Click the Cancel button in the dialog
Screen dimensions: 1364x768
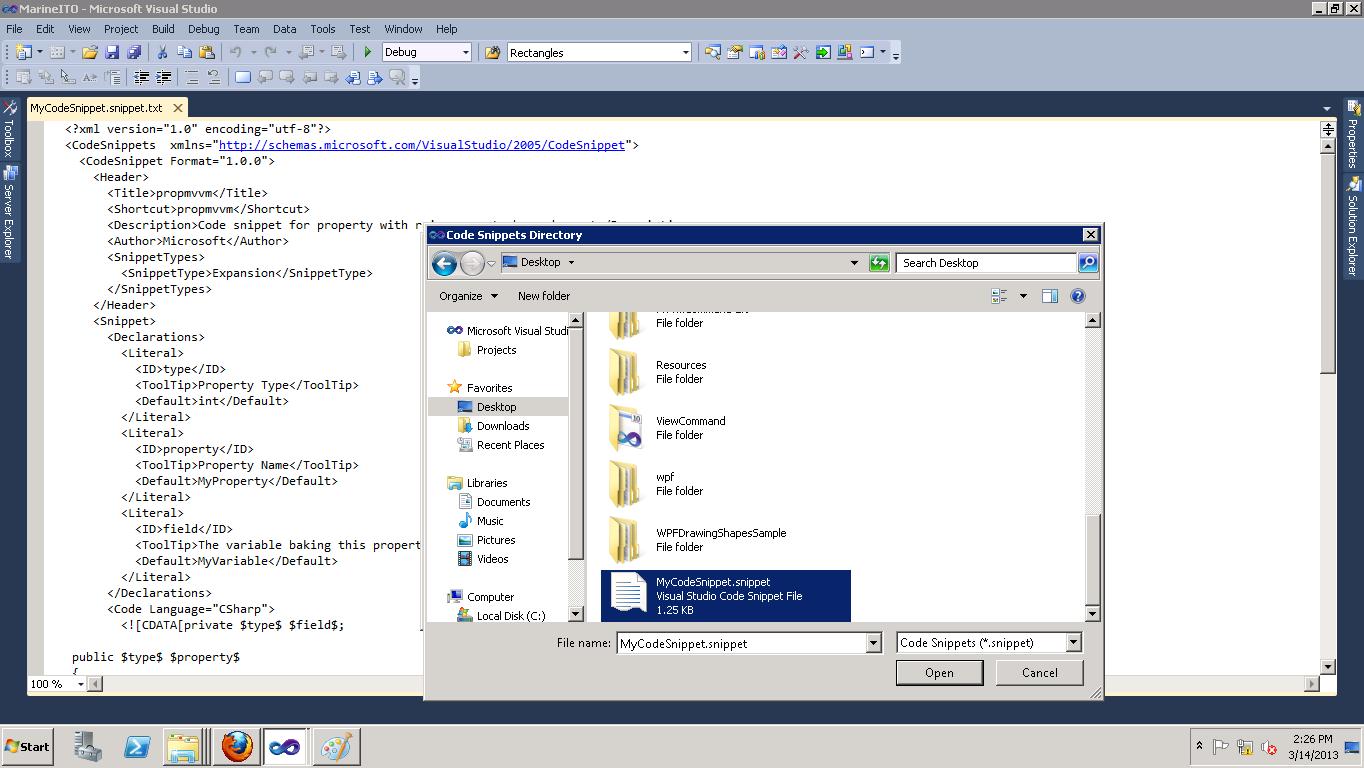[x=1039, y=673]
